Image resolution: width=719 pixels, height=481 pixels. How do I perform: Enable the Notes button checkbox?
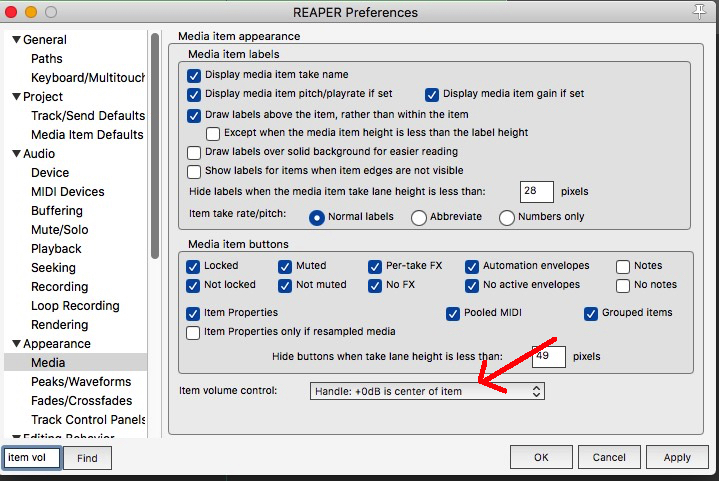pyautogui.click(x=623, y=266)
